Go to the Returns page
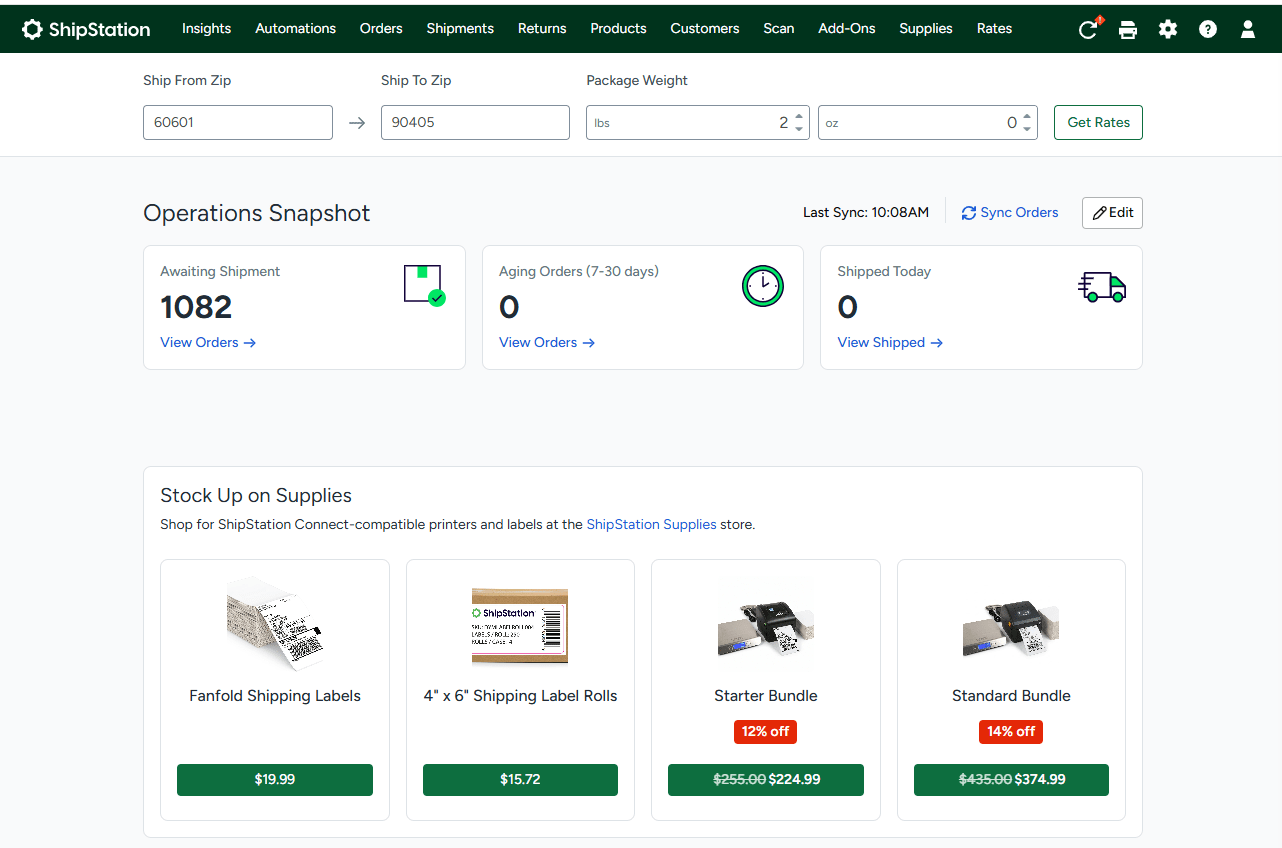The width and height of the screenshot is (1282, 848). [x=542, y=28]
